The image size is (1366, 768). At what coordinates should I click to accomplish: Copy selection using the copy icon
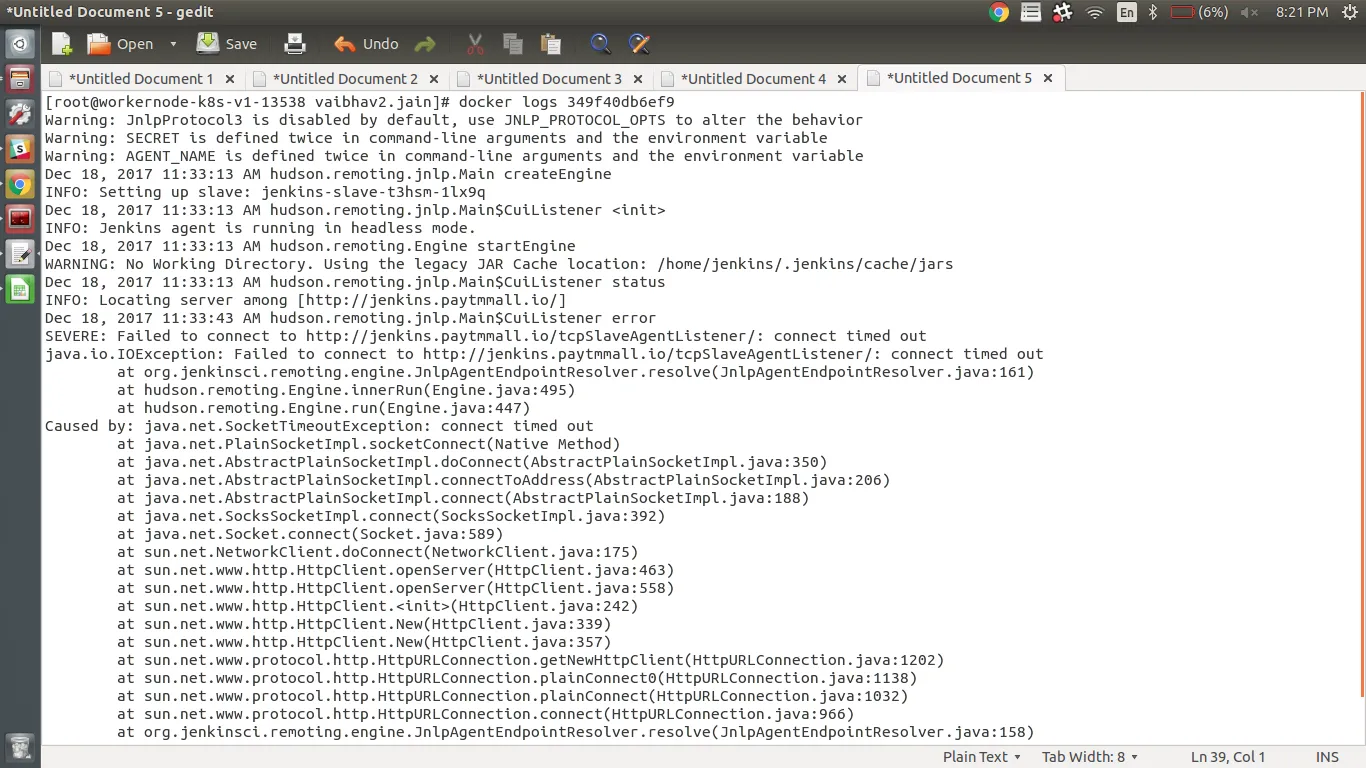513,44
